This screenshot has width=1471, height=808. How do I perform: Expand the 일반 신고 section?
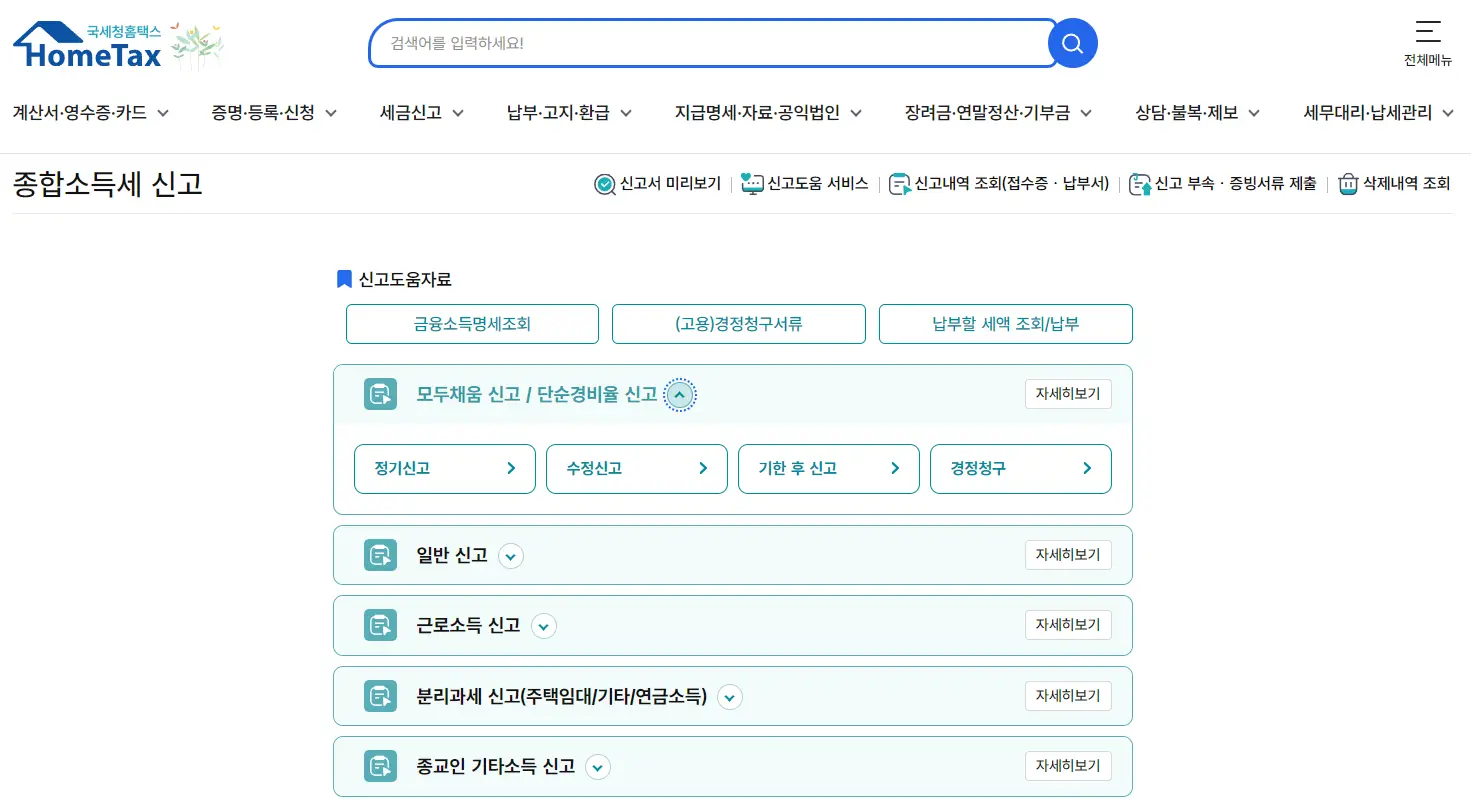(x=511, y=555)
